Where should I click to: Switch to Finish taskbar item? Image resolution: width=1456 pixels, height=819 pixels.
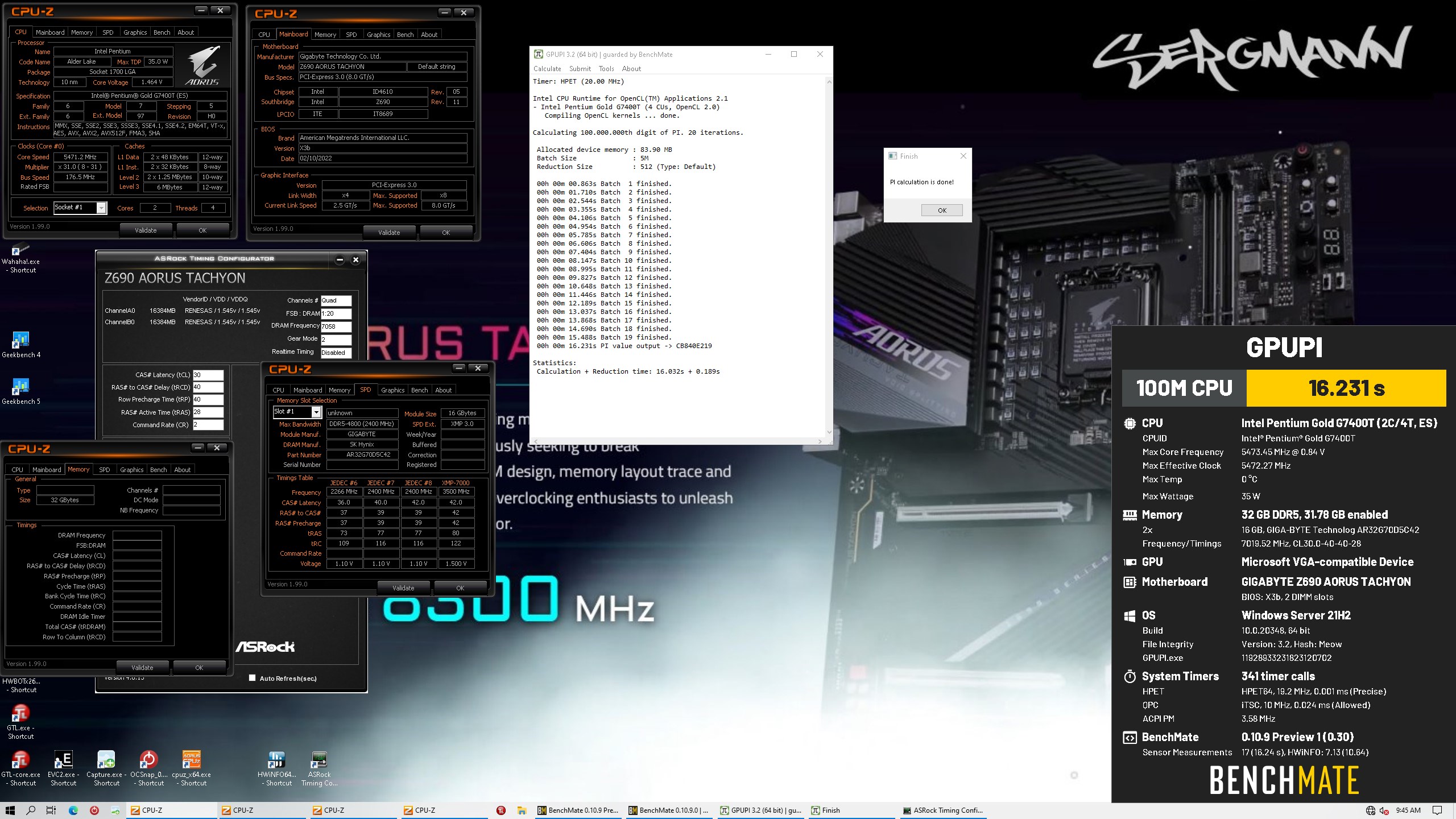pos(851,810)
